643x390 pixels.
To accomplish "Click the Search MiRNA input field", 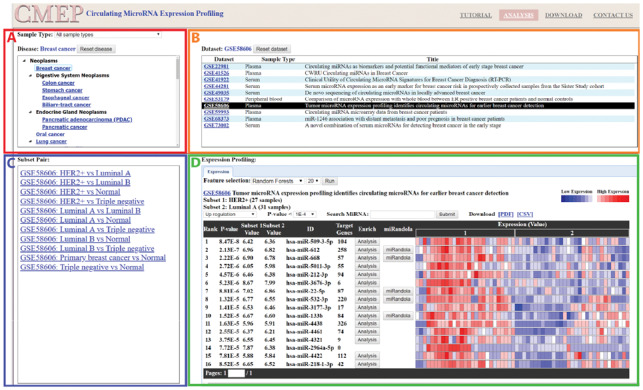I will click(402, 214).
